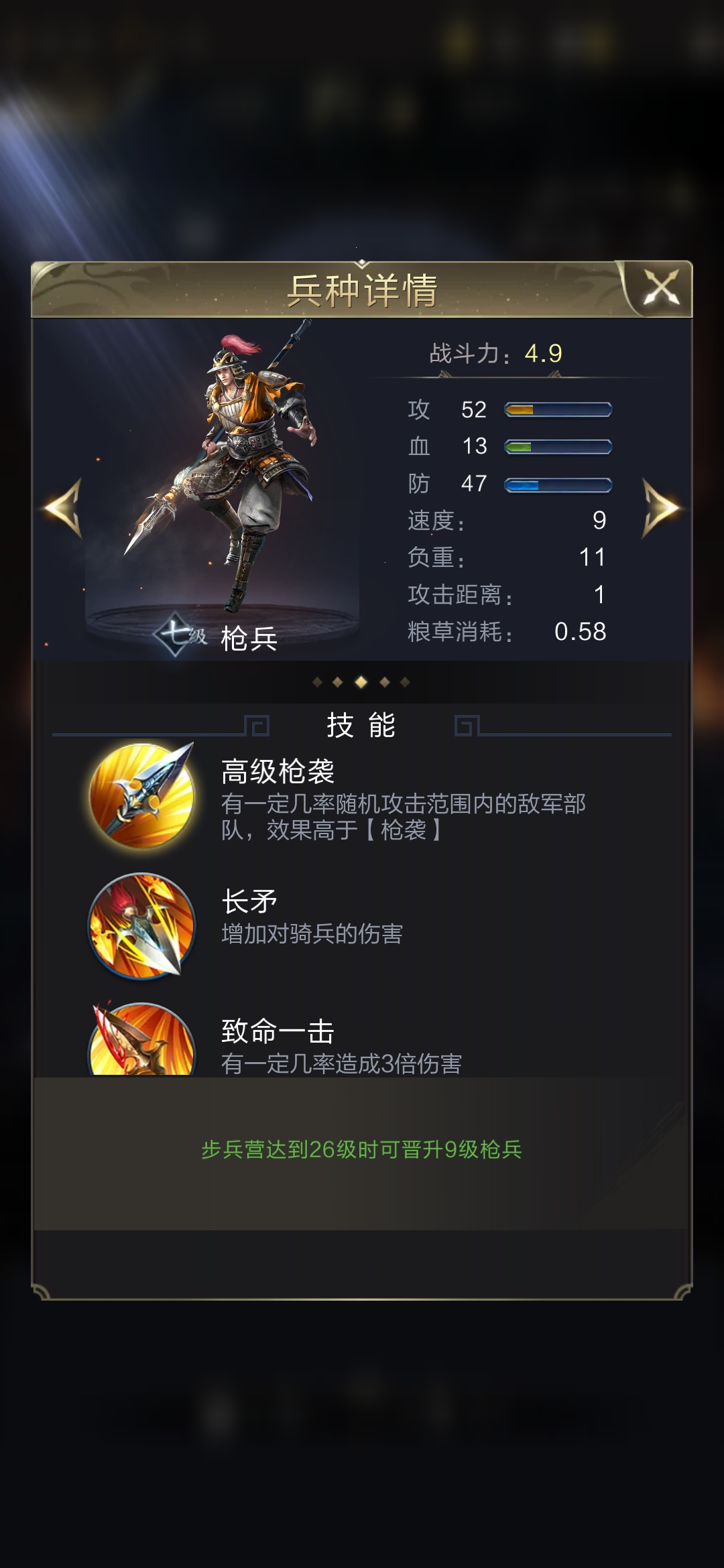This screenshot has height=1568, width=724.
Task: Select the fifth page indicator dot
Action: pos(405,682)
